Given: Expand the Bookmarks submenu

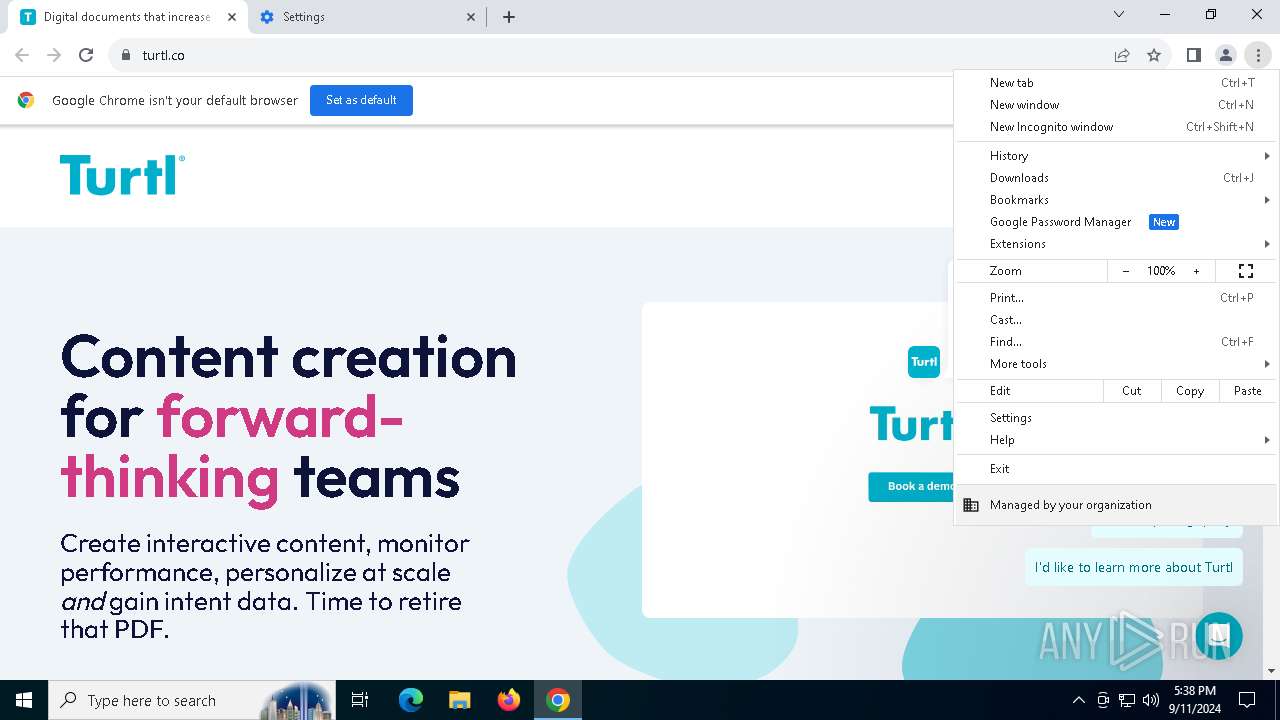Looking at the screenshot, I should 1117,200.
